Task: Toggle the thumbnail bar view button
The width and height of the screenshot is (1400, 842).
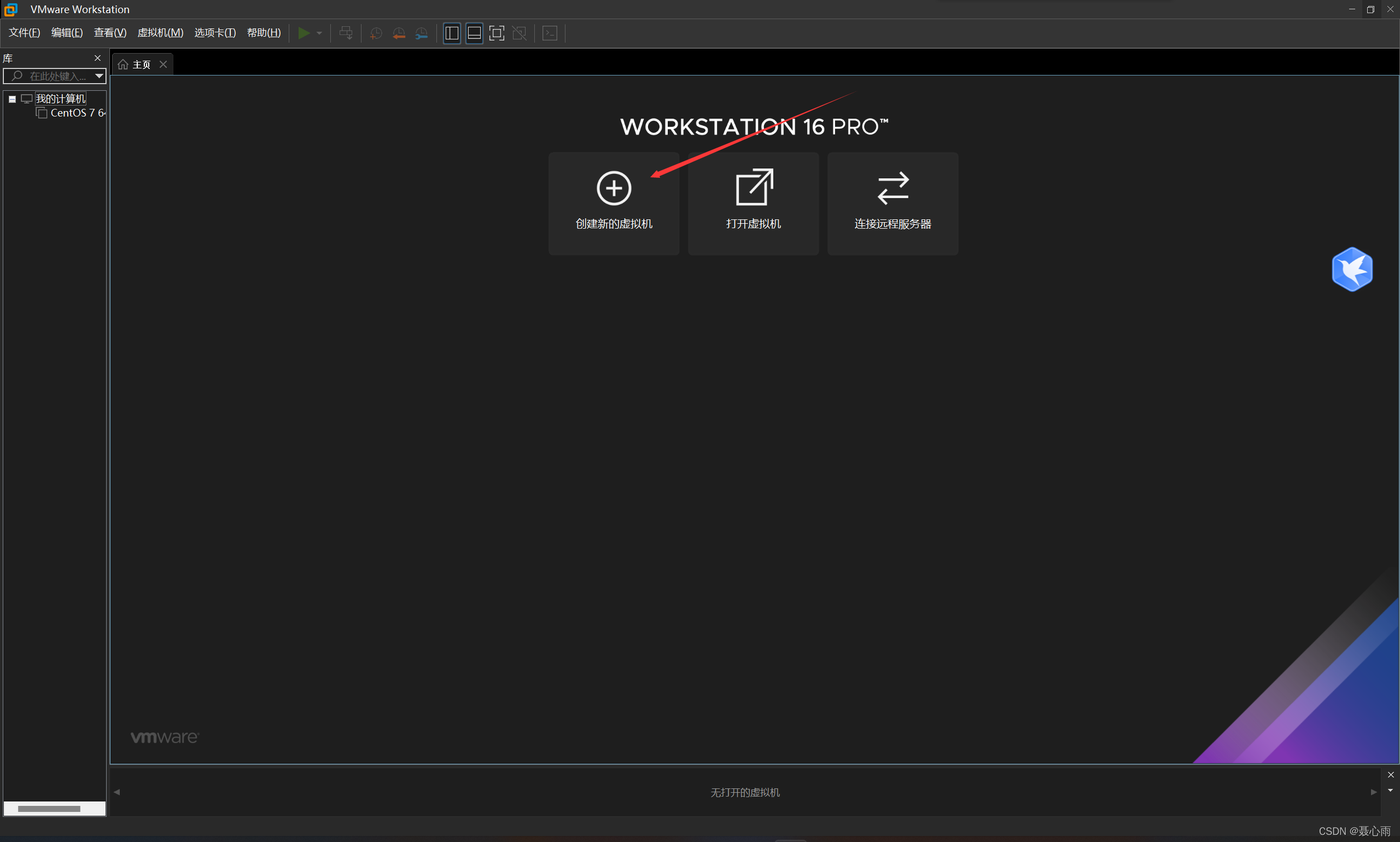Action: 474,33
